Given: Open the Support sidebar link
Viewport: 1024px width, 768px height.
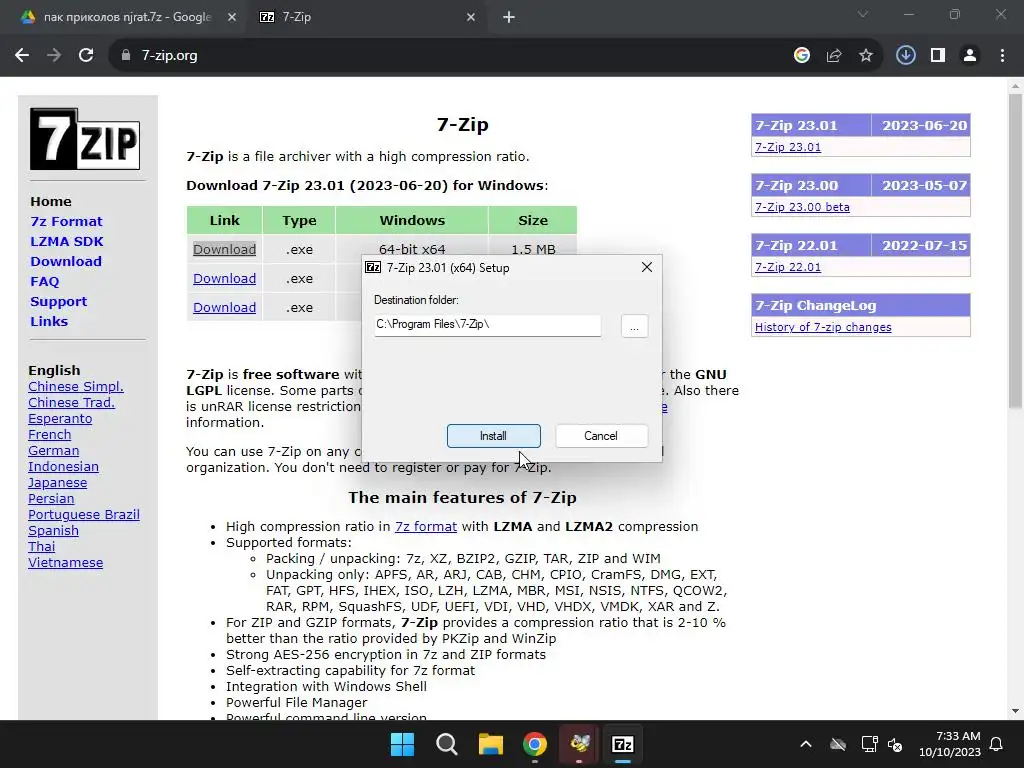Looking at the screenshot, I should coord(58,302).
